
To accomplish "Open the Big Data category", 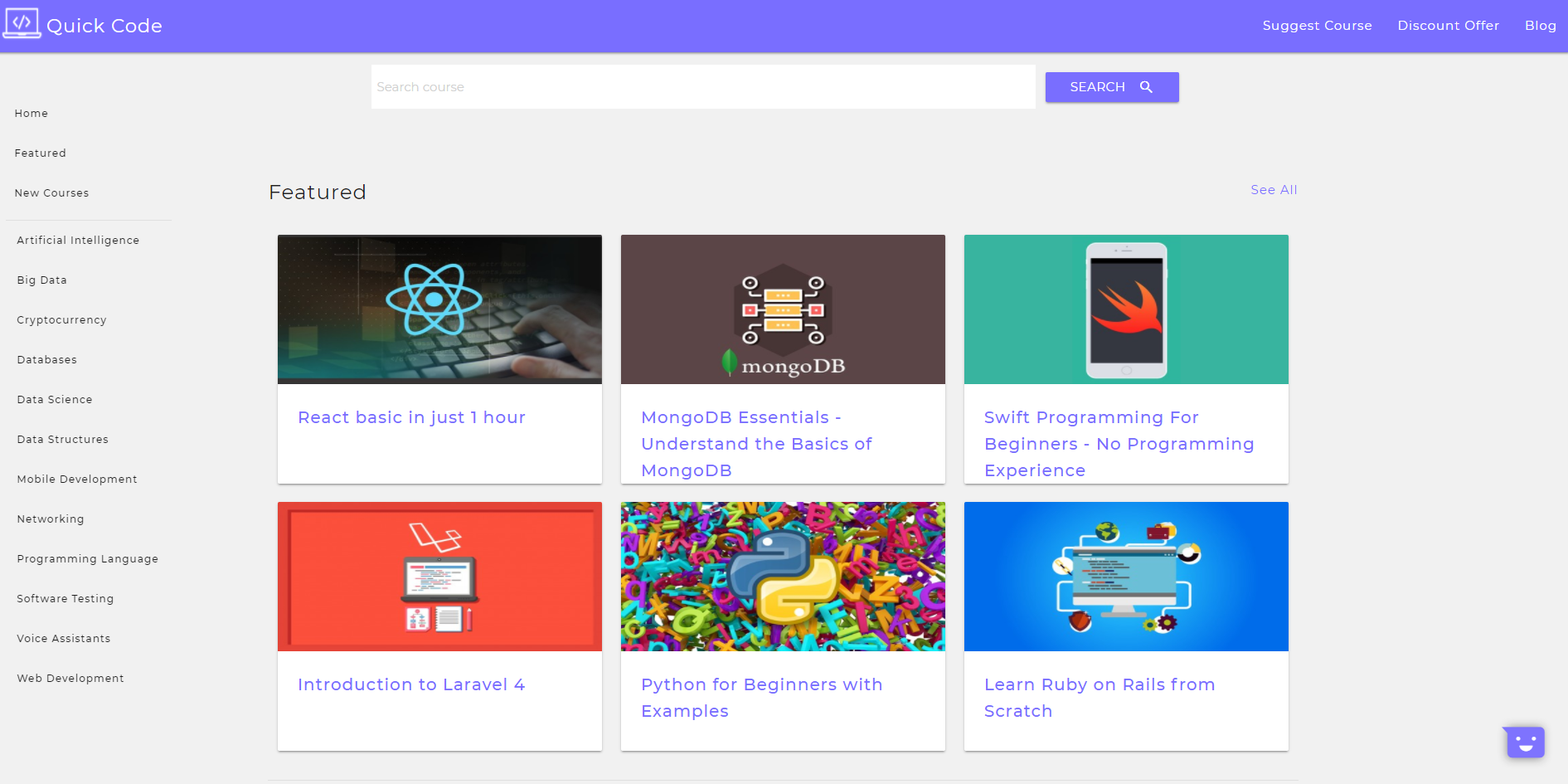I will click(42, 280).
